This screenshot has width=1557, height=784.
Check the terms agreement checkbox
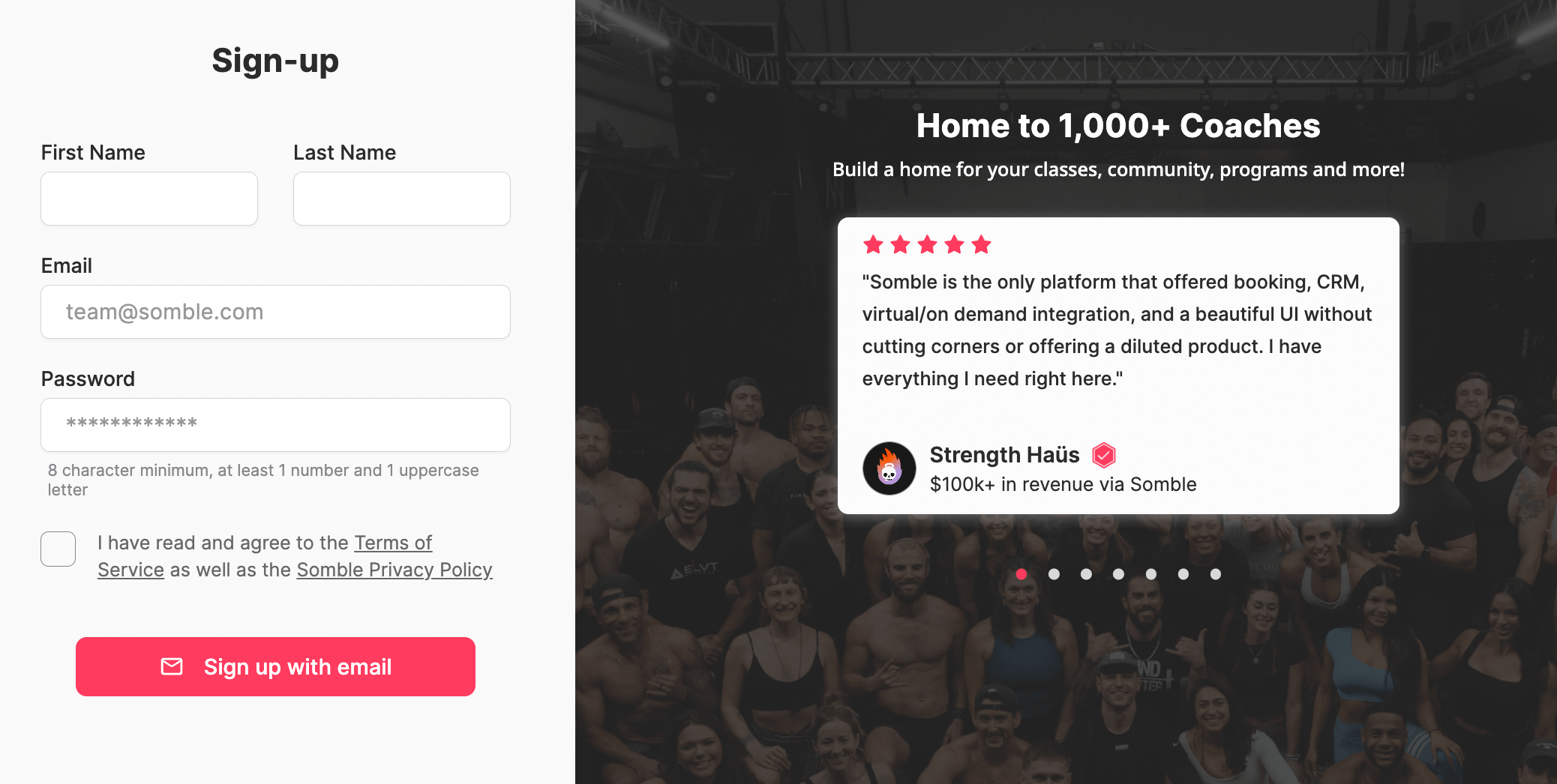(58, 549)
